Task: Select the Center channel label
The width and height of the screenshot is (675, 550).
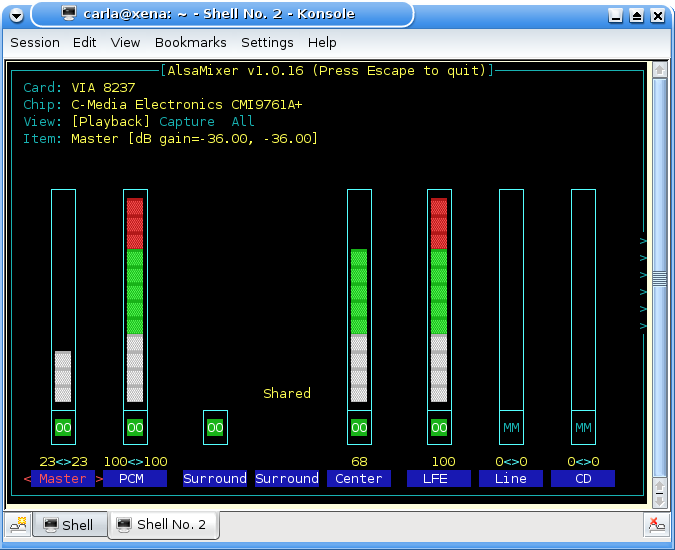Action: pos(359,479)
